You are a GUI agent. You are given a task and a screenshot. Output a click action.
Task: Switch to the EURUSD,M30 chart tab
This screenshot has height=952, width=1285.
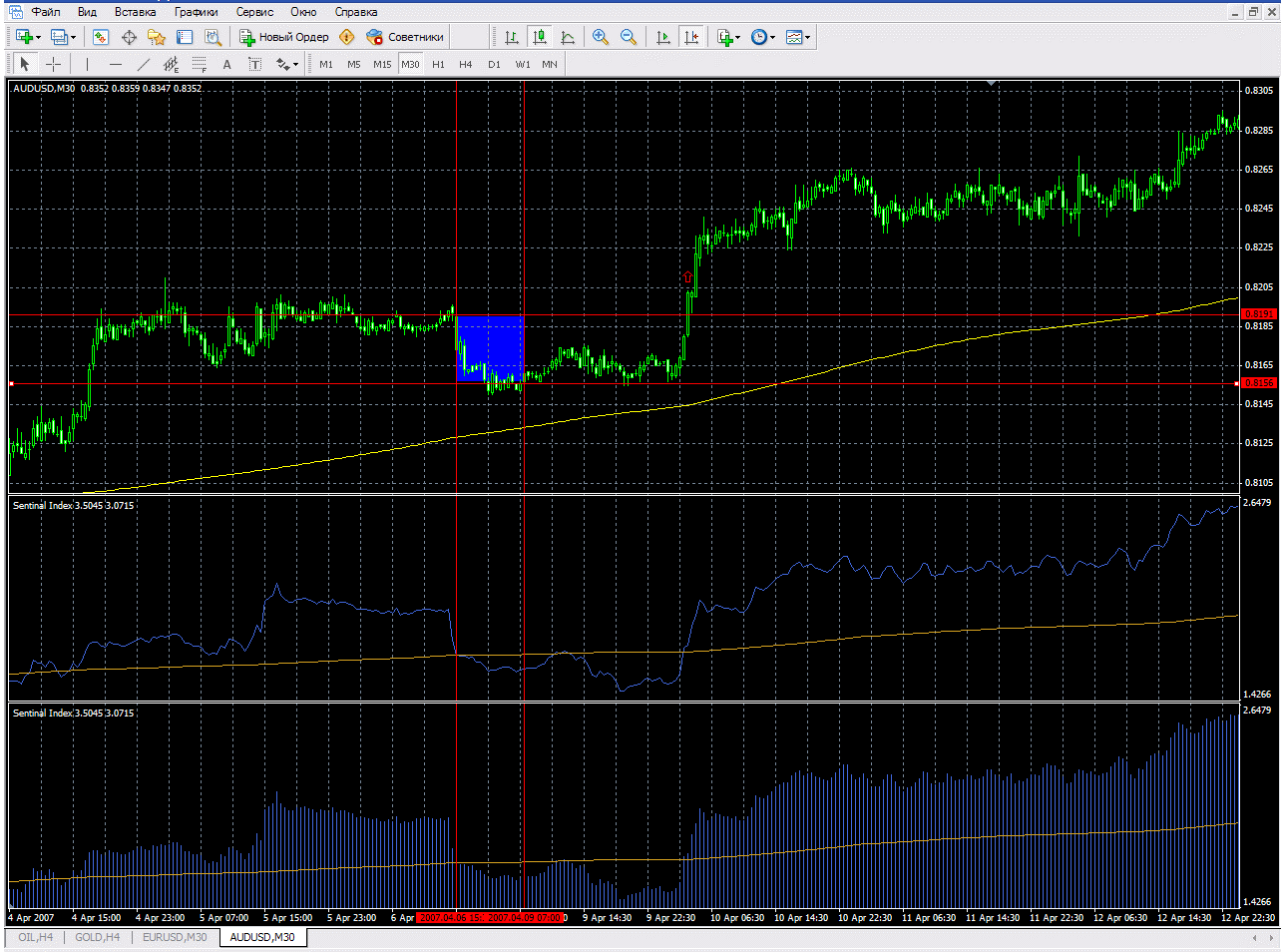(x=175, y=937)
